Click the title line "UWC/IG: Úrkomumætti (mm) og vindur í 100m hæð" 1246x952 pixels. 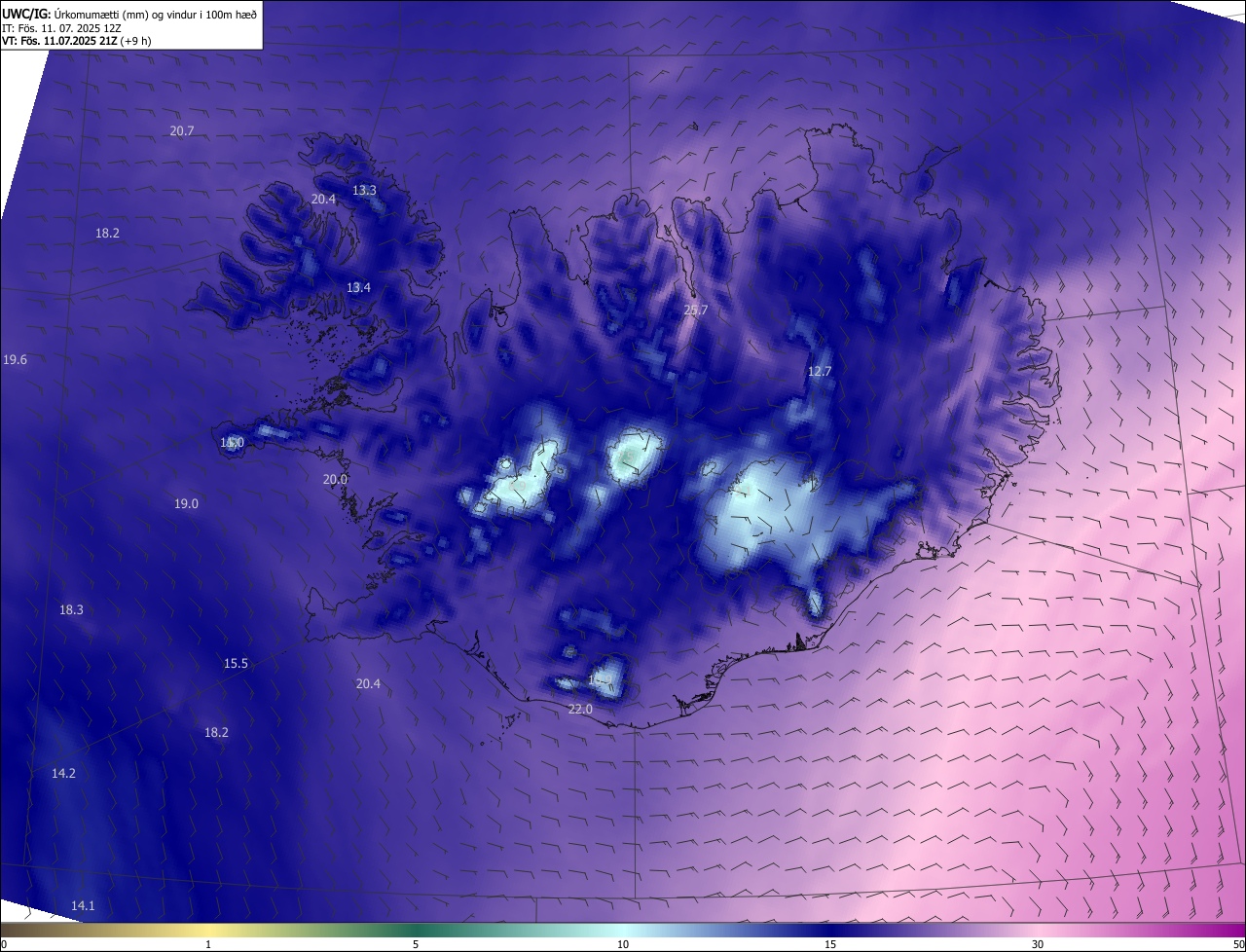pos(129,14)
